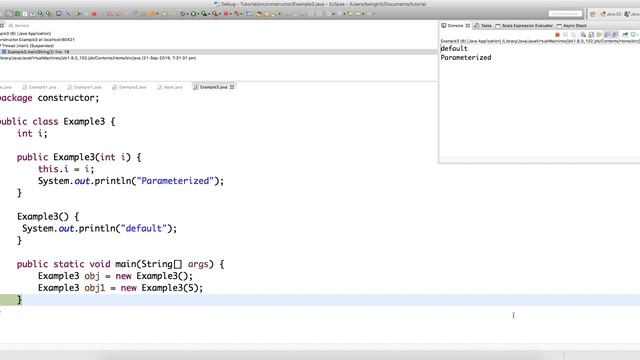
Task: Click the Display Selected Console icon
Action: 633,35
